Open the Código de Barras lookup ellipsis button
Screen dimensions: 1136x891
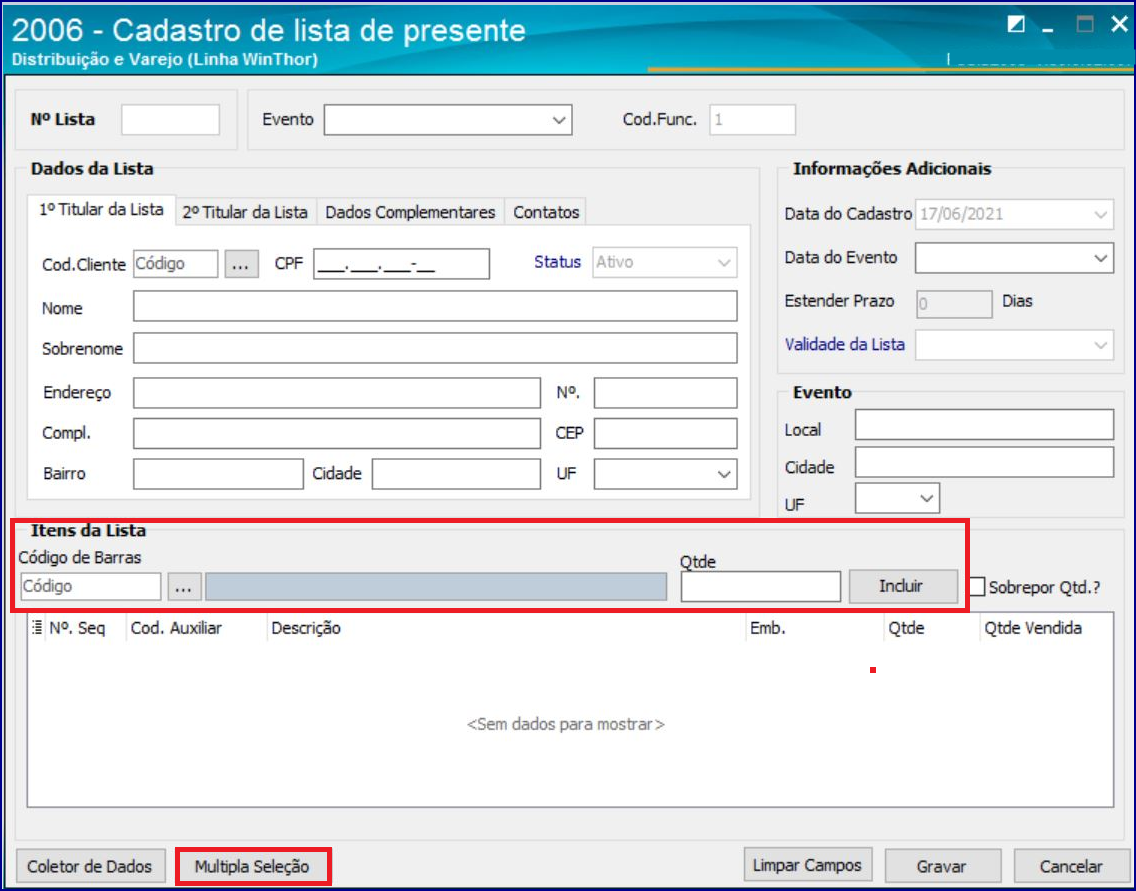184,587
